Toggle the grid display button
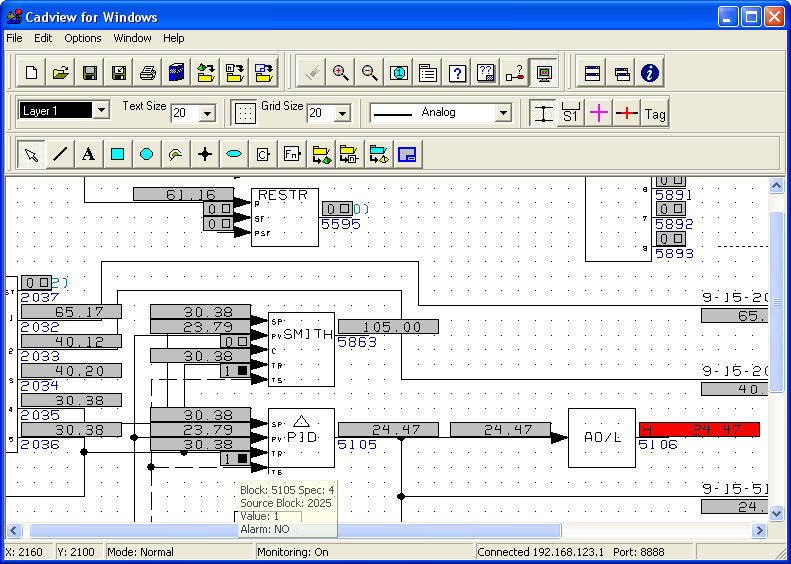This screenshot has width=791, height=564. click(x=245, y=112)
